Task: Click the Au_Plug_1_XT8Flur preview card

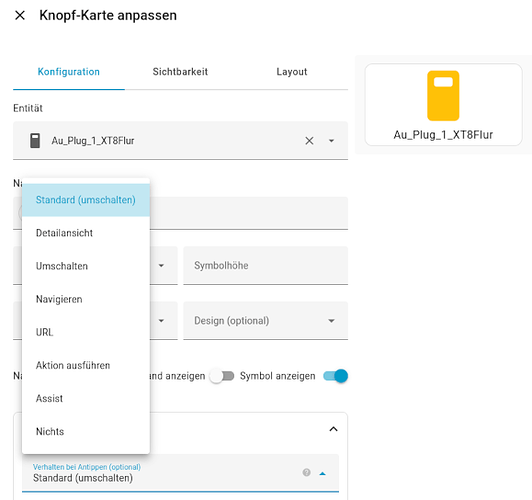Action: pos(443,104)
